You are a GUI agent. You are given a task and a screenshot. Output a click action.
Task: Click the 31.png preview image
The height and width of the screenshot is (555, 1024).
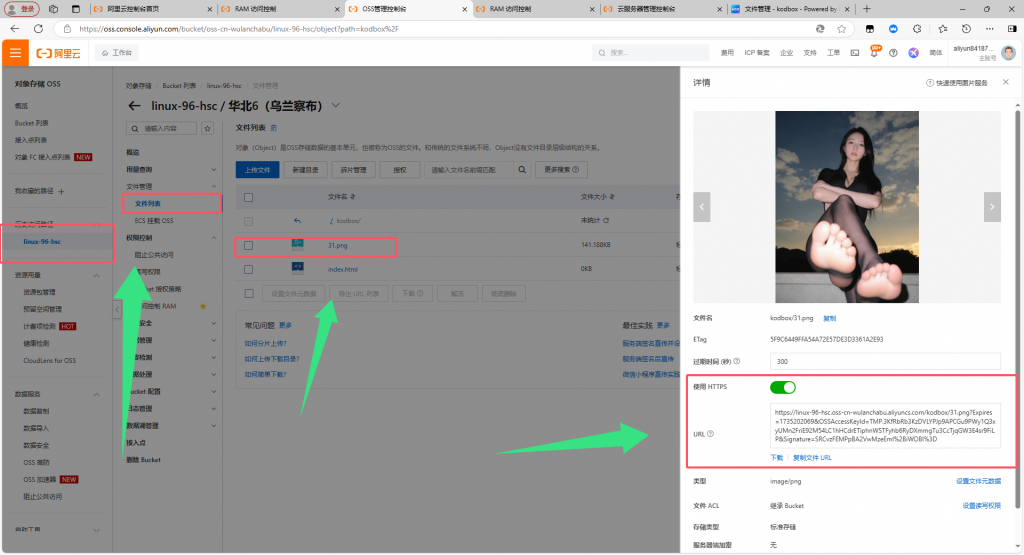point(847,206)
